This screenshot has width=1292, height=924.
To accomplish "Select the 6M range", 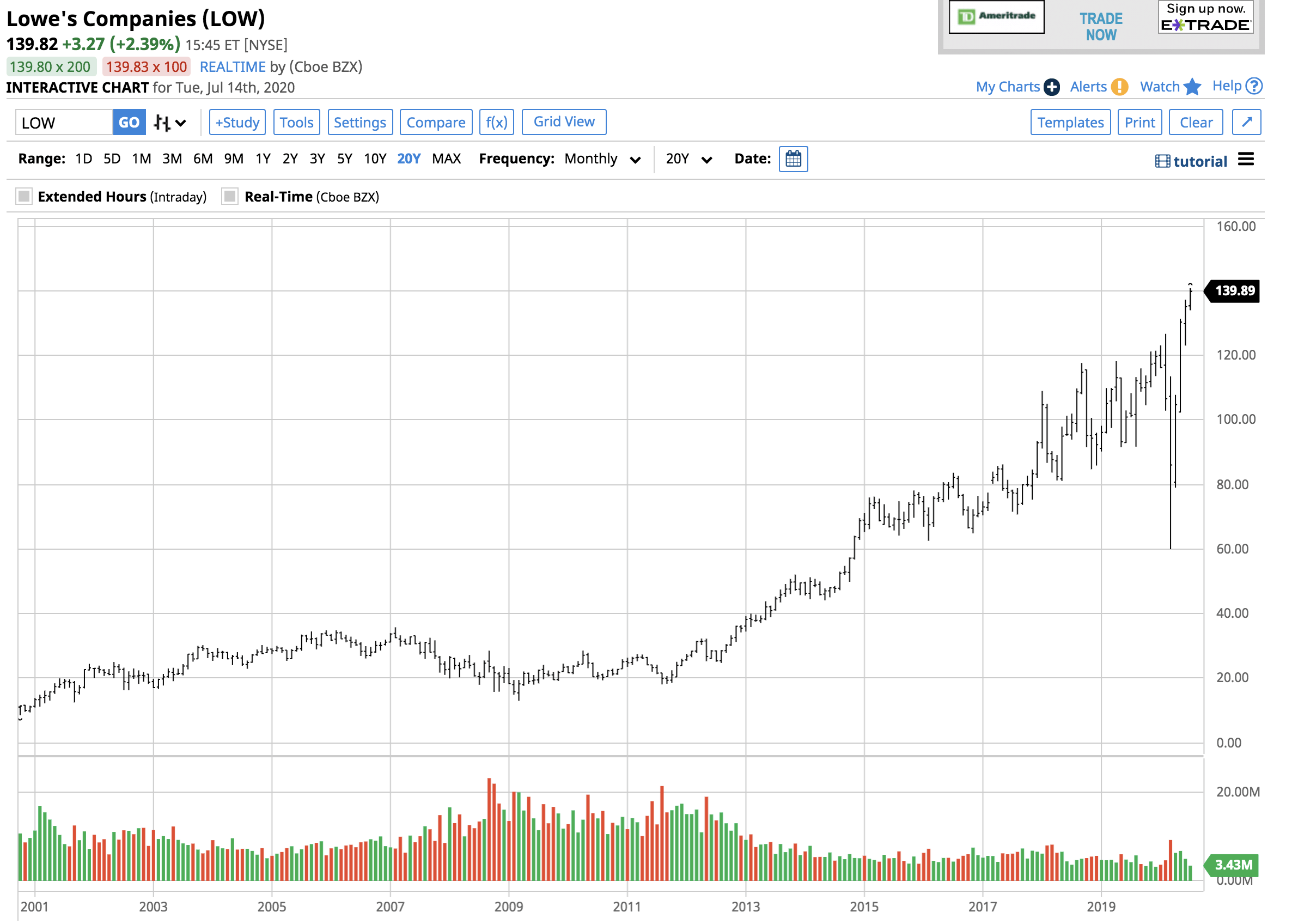I will (x=203, y=159).
